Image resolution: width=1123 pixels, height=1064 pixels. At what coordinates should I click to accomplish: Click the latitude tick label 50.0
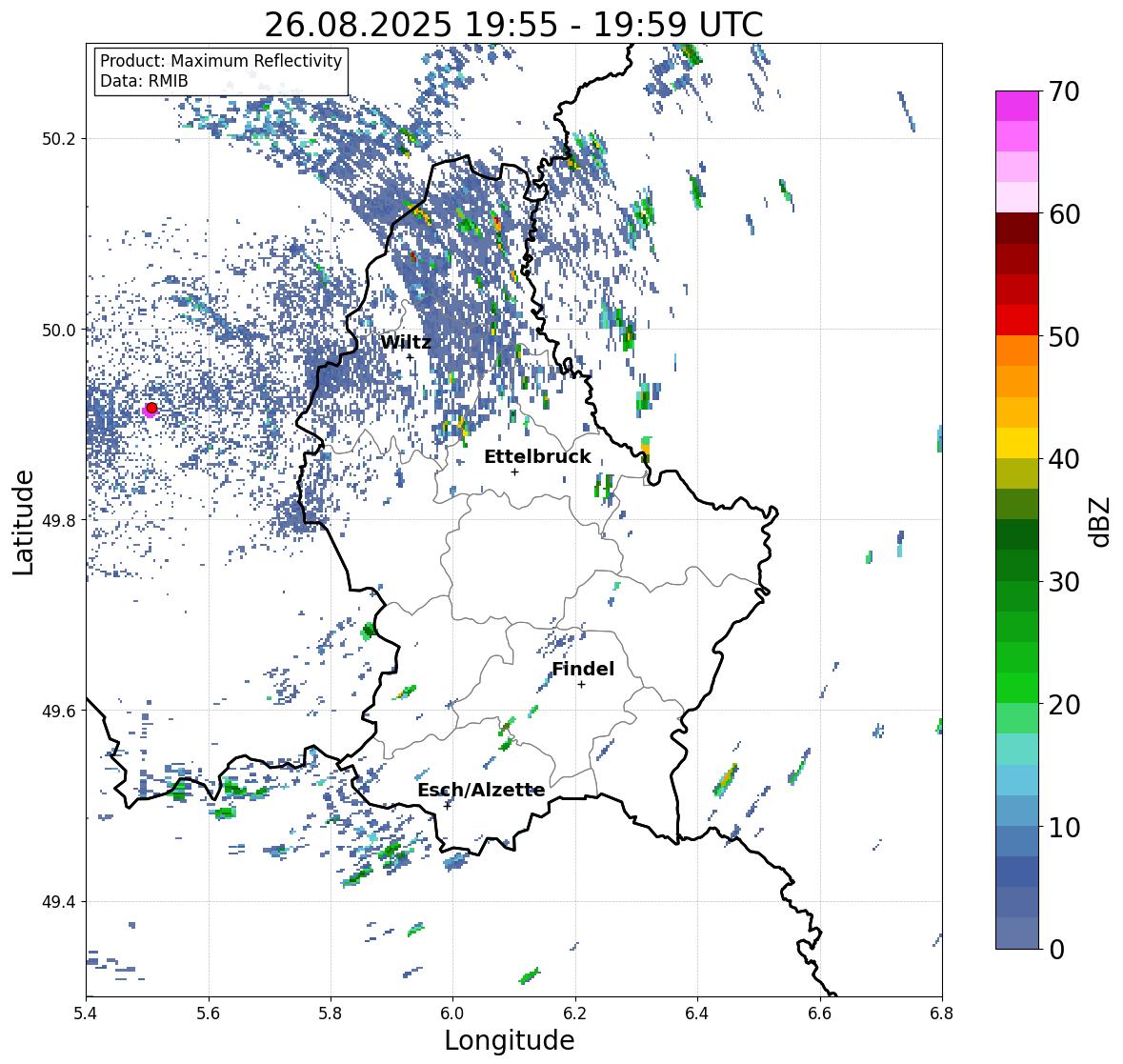pyautogui.click(x=59, y=331)
